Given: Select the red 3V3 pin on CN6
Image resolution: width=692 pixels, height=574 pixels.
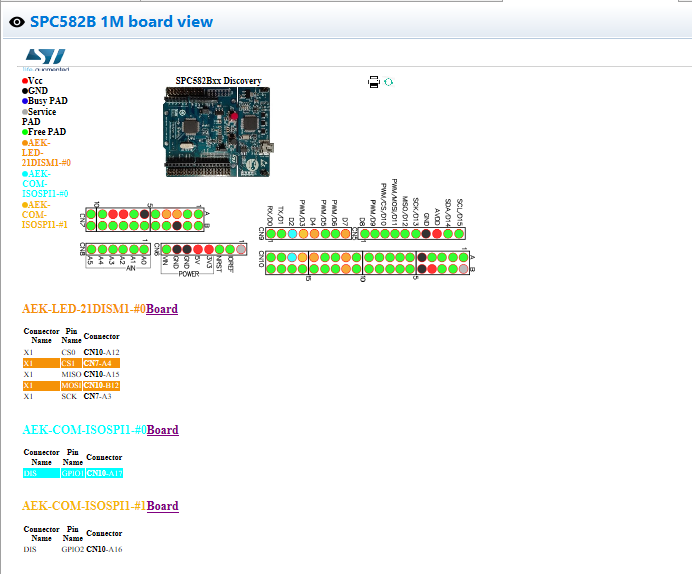Looking at the screenshot, I should point(209,249).
